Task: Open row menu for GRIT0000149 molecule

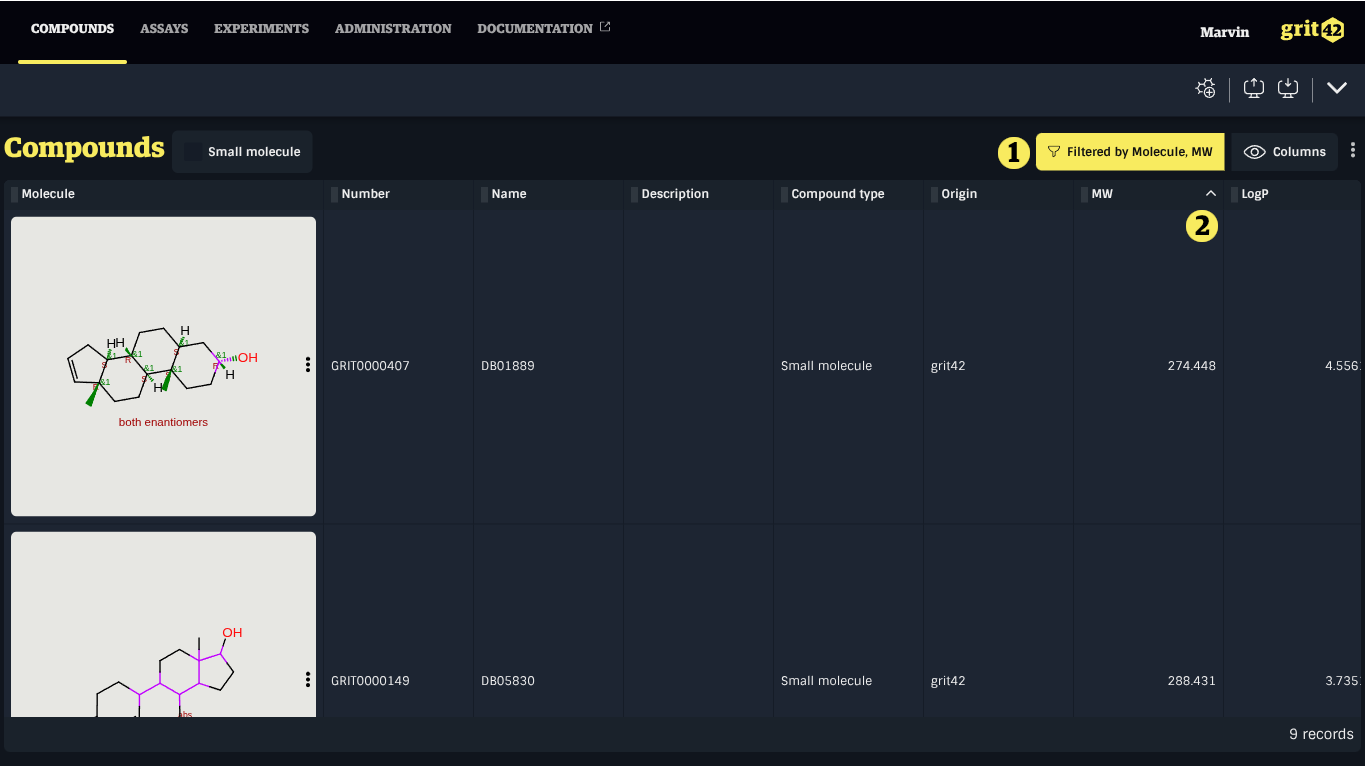Action: click(x=308, y=680)
